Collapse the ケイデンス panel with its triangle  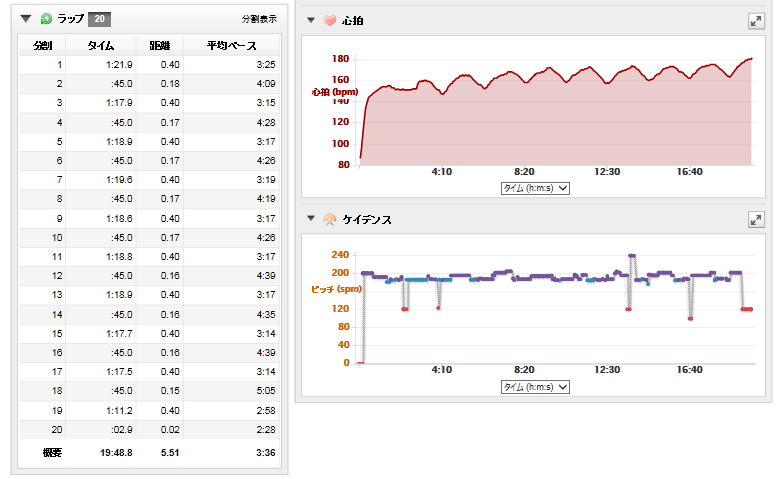point(311,219)
